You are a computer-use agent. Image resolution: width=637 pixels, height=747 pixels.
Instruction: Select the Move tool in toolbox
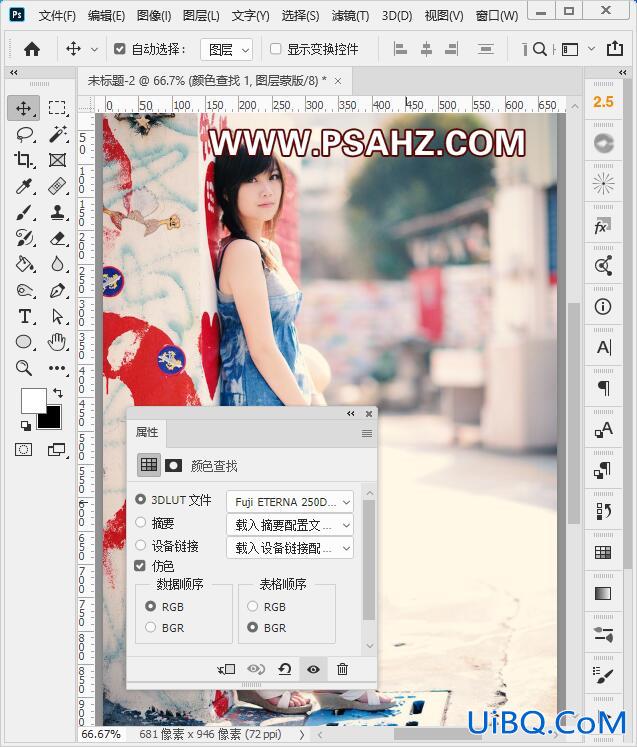[23, 108]
